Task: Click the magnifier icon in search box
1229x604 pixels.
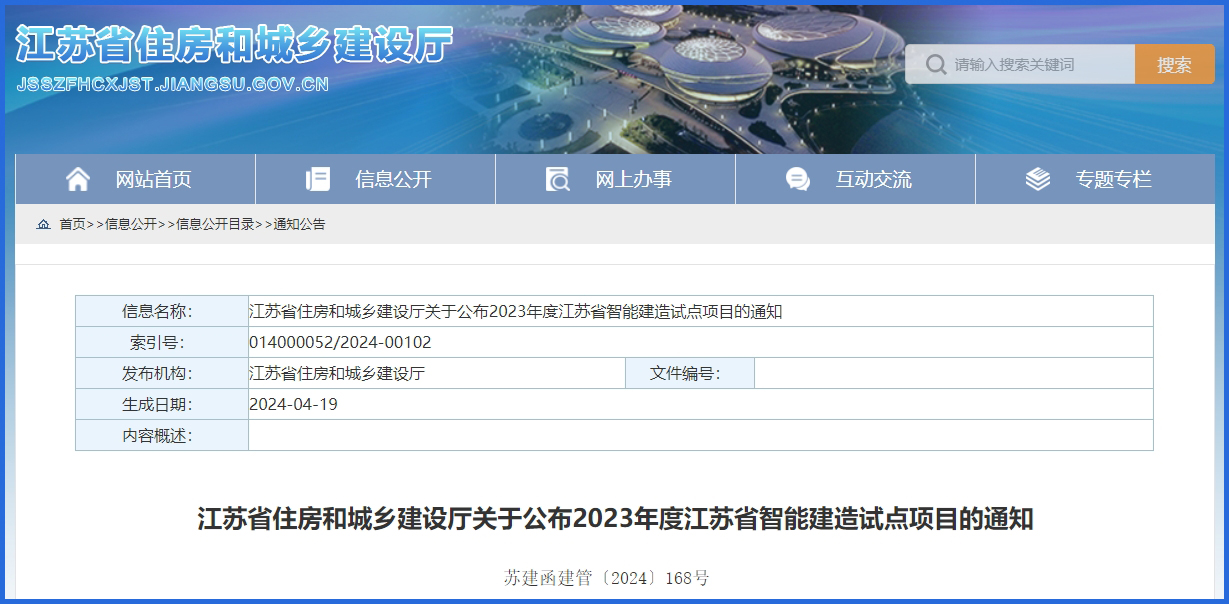Action: pyautogui.click(x=936, y=64)
